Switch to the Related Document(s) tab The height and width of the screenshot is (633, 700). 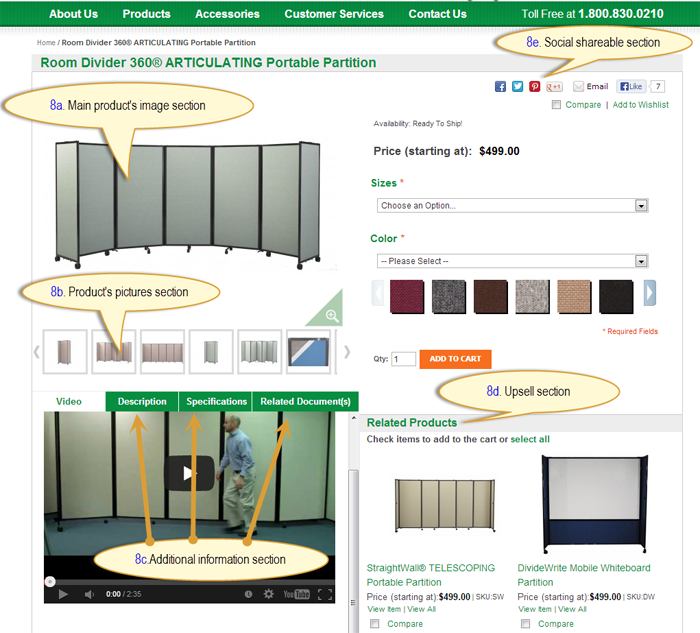pos(305,401)
